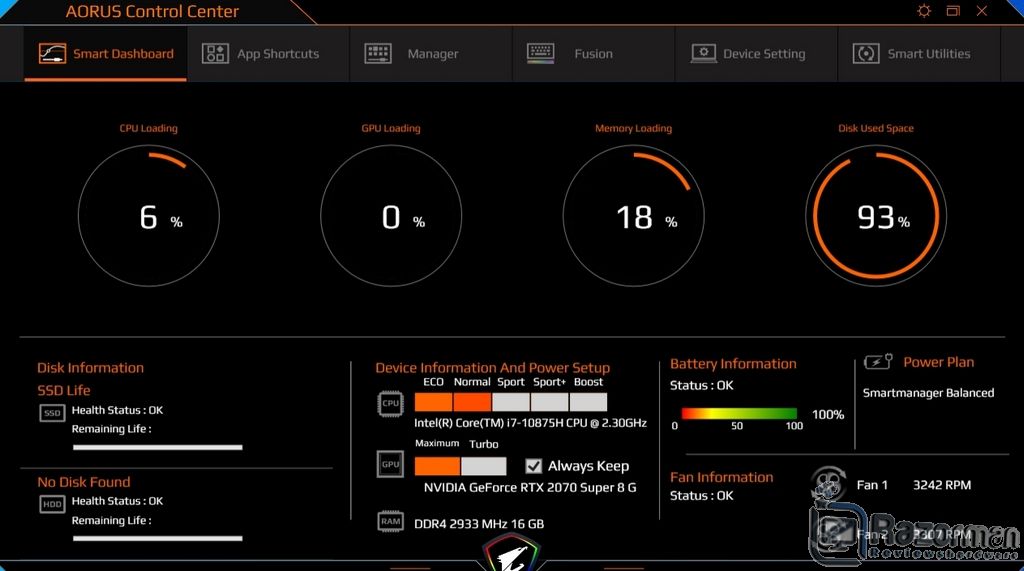Click the battery 100% value

(x=827, y=414)
